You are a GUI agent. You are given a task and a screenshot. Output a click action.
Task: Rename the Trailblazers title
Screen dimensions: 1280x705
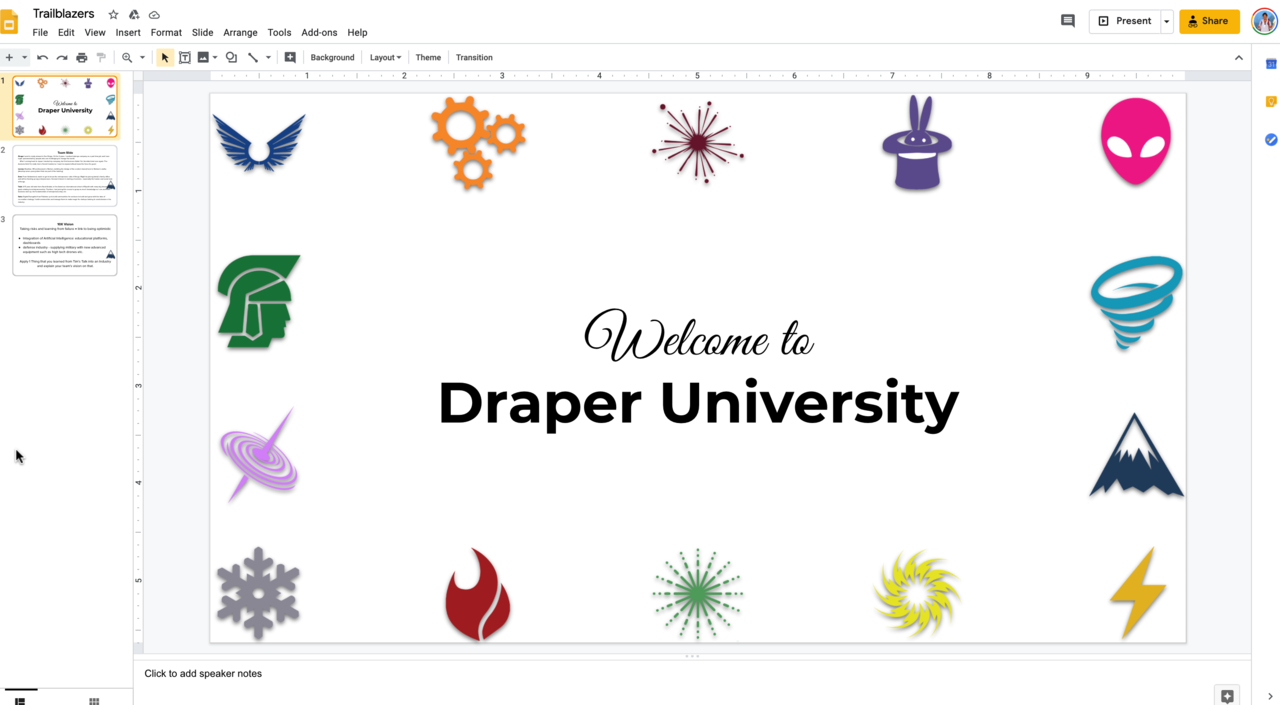click(x=64, y=14)
